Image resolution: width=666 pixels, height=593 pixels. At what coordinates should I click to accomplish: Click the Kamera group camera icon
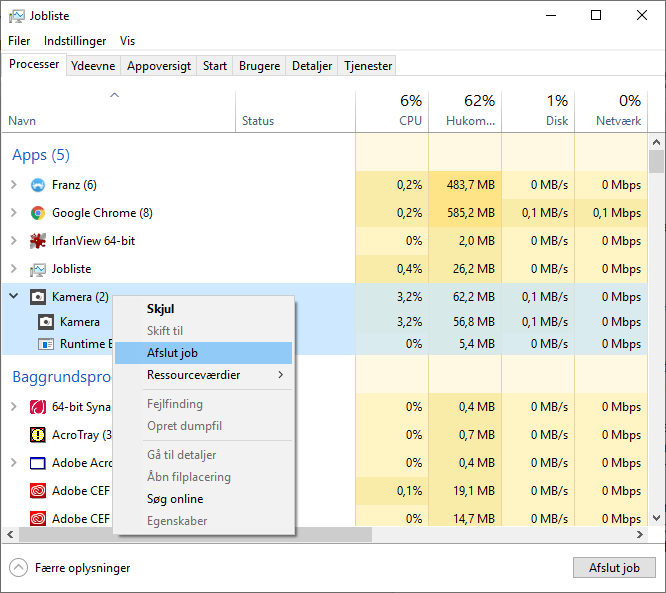[38, 297]
